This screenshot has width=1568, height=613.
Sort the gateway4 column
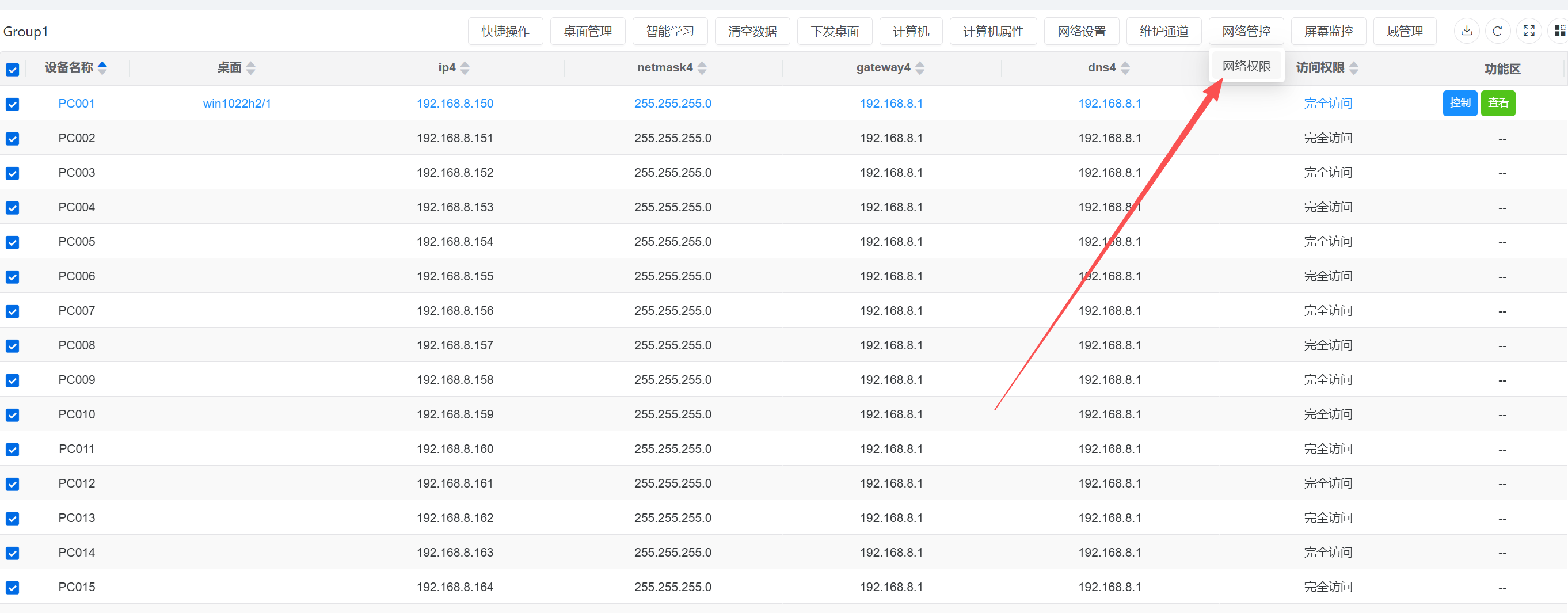tap(920, 67)
